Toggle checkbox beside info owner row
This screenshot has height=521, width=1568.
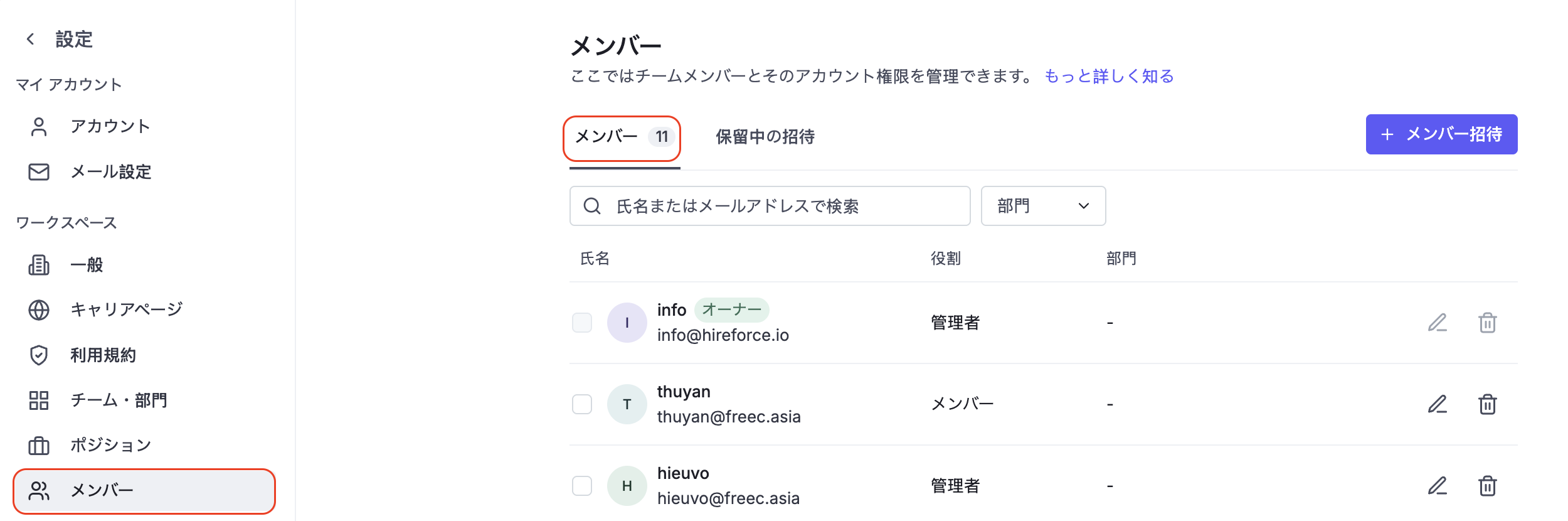[582, 323]
